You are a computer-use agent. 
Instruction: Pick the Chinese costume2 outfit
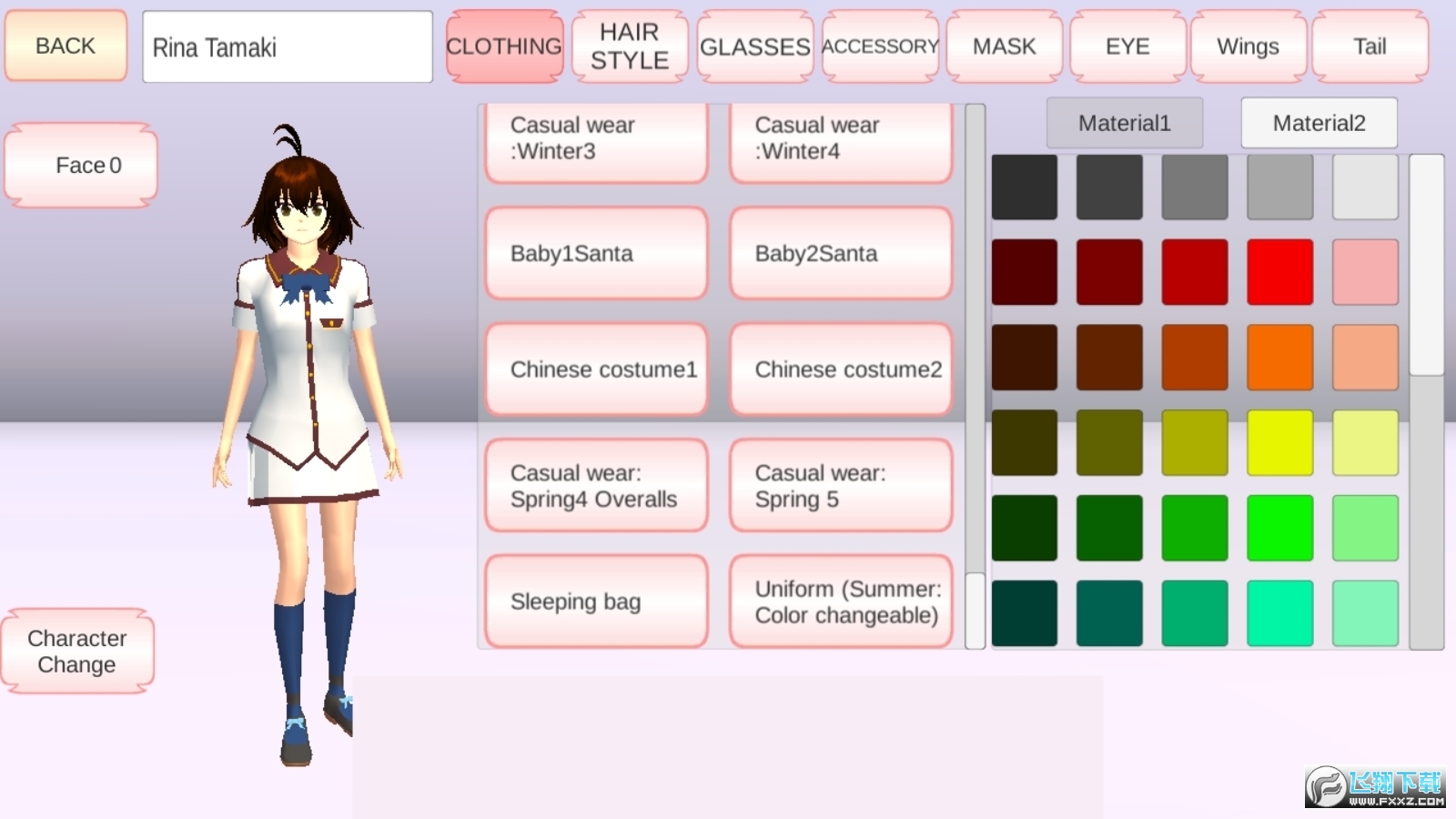pyautogui.click(x=841, y=369)
